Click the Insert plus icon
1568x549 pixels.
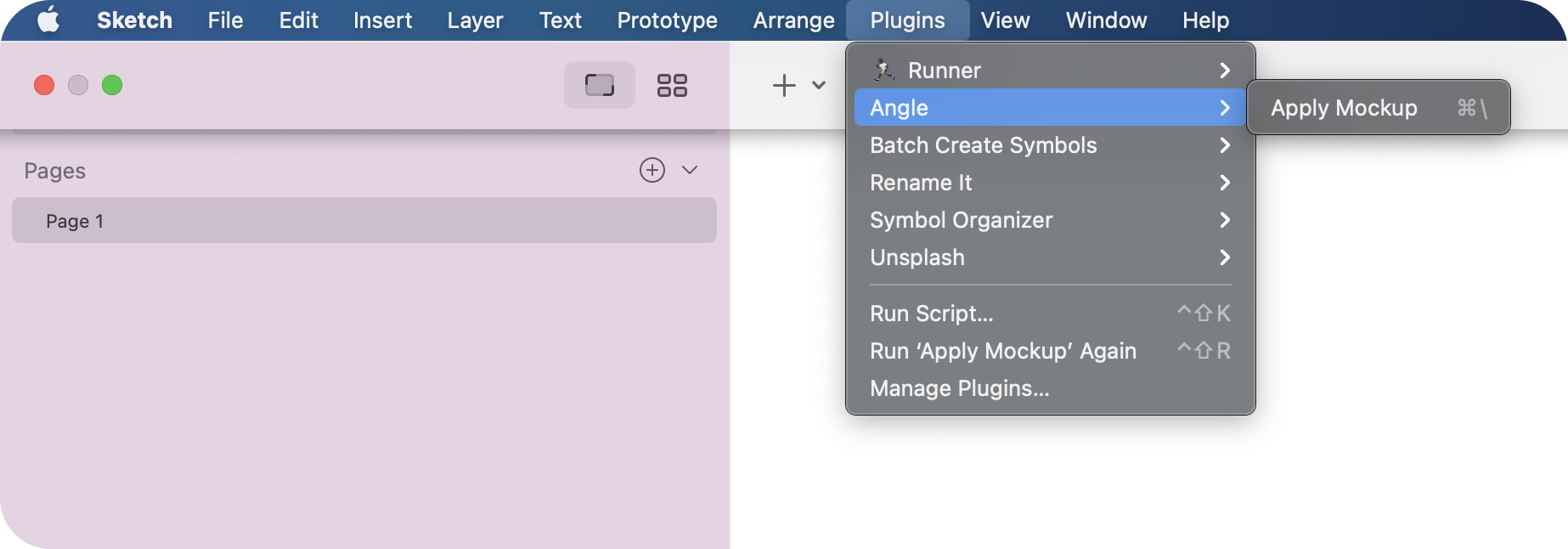784,85
